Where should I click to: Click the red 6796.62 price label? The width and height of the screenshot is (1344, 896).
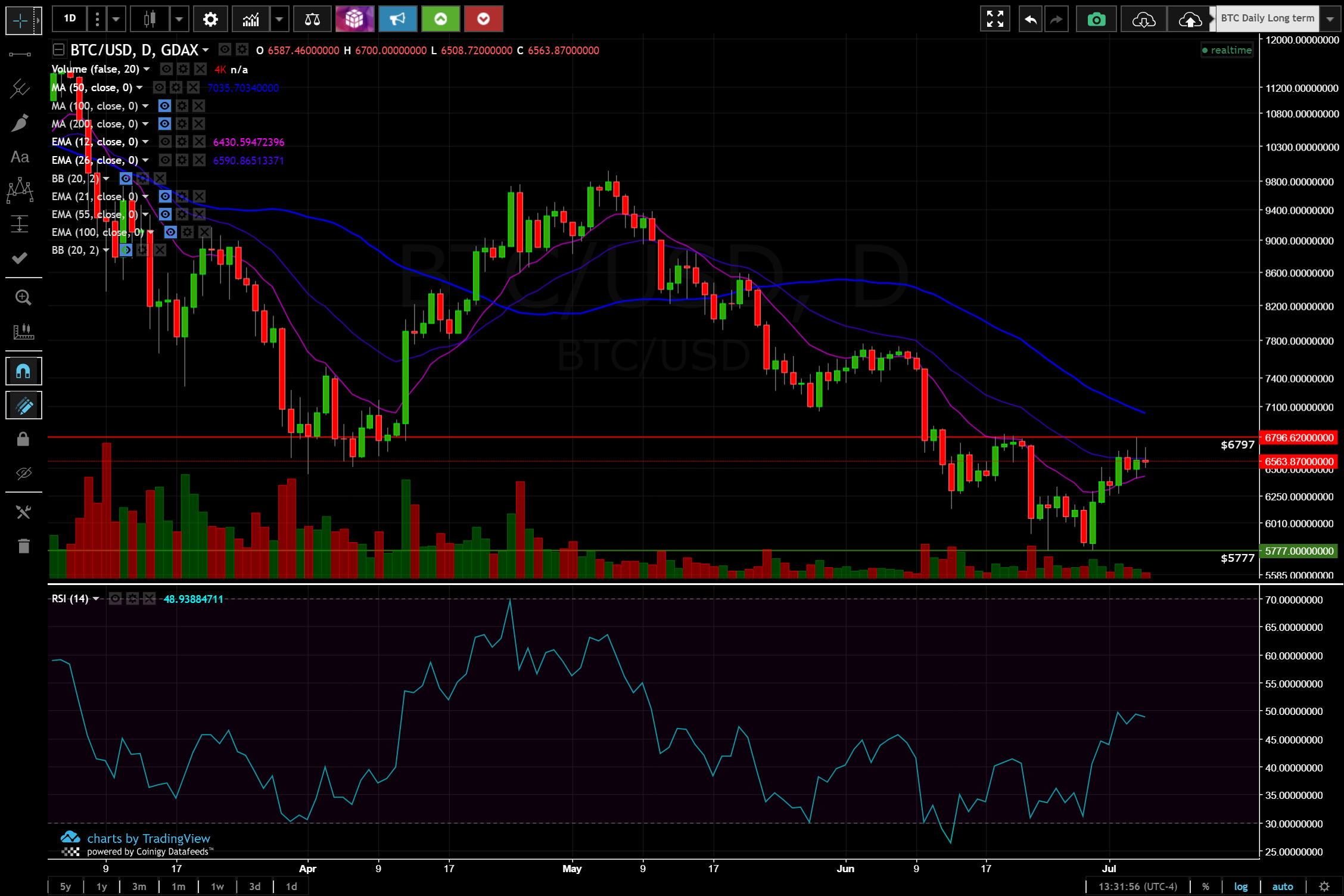click(1299, 438)
